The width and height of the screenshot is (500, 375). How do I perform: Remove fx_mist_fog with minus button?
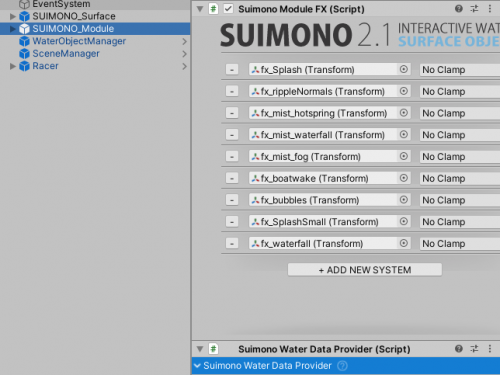pyautogui.click(x=232, y=156)
